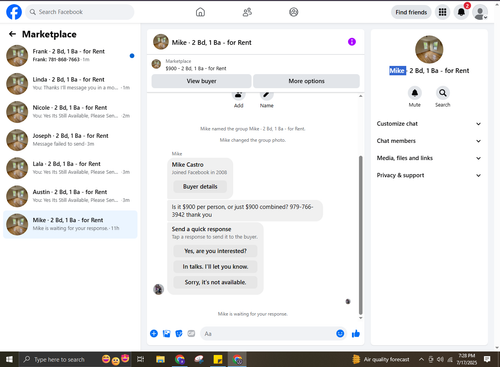
Task: Open Frank's rental conversation
Action: click(70, 55)
